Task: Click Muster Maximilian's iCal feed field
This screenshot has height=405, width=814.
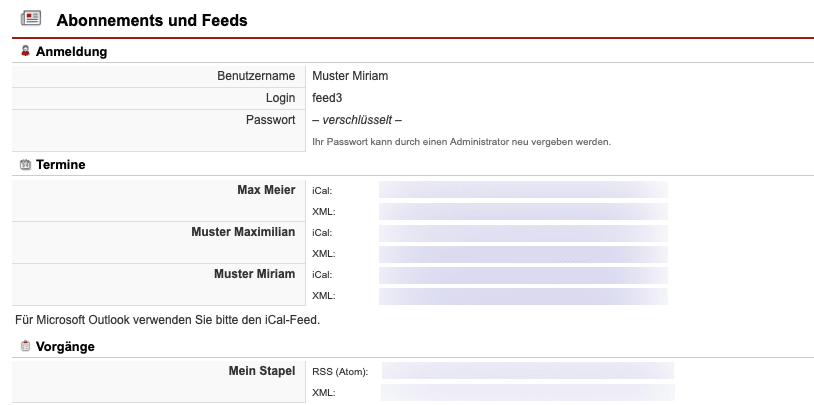Action: point(523,233)
